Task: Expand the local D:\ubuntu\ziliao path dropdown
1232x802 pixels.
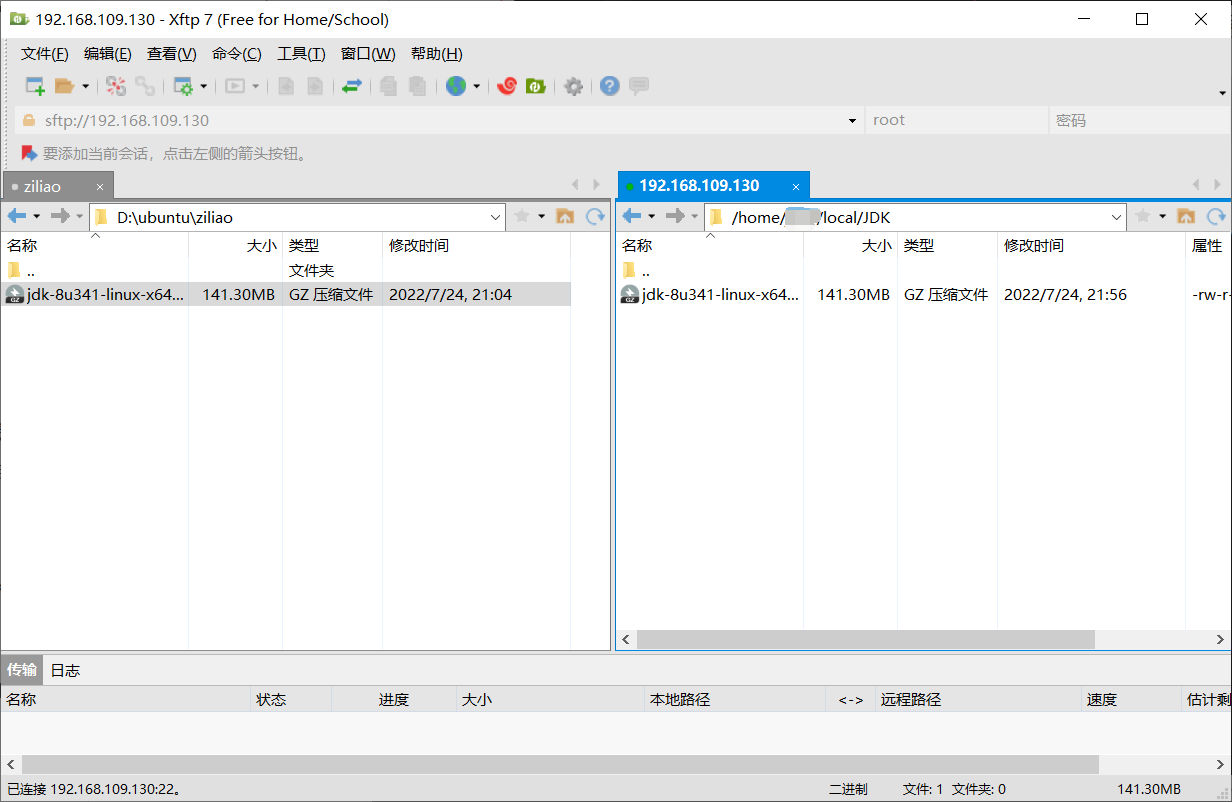Action: (497, 217)
